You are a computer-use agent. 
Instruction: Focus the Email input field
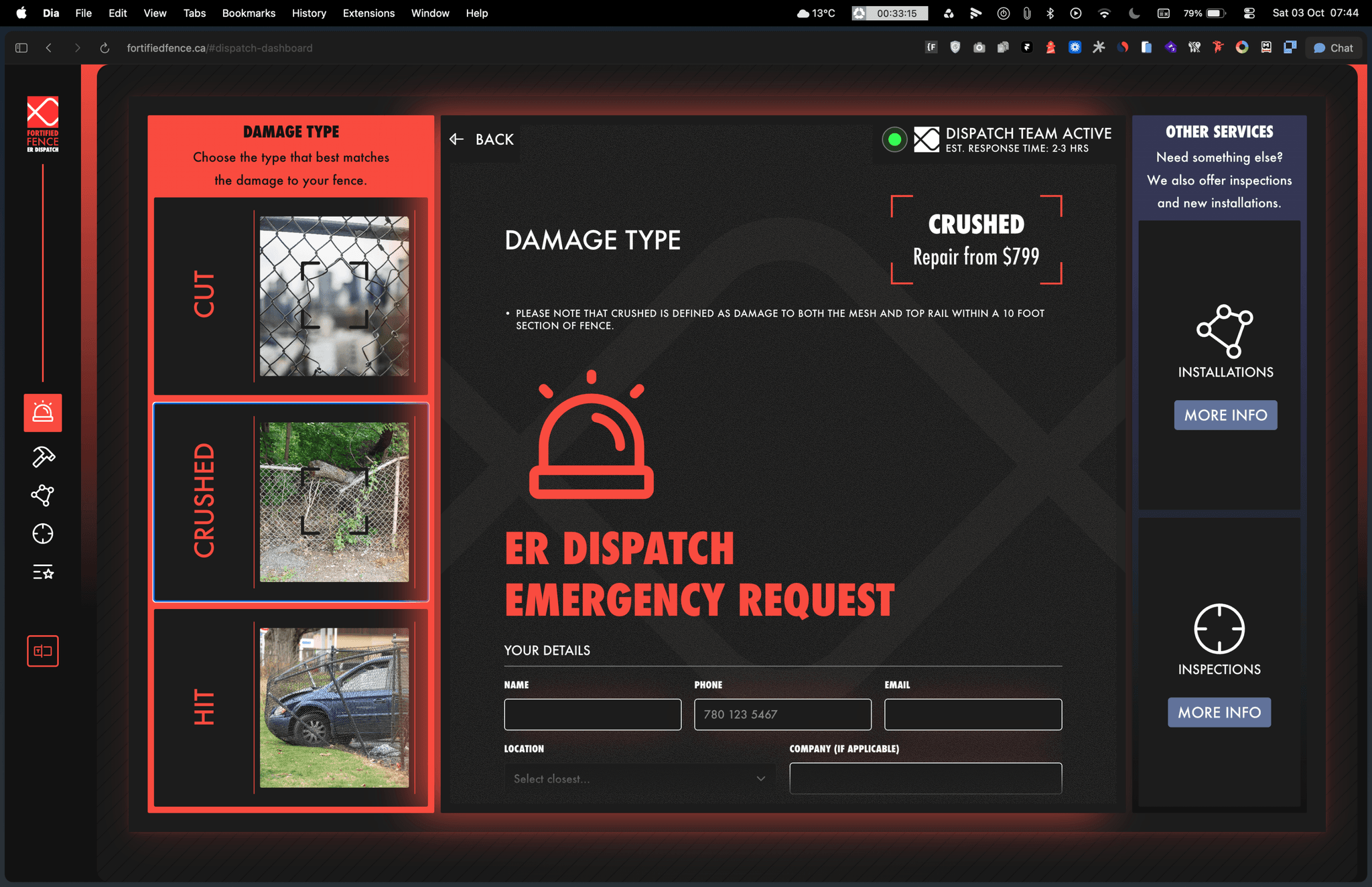click(973, 714)
